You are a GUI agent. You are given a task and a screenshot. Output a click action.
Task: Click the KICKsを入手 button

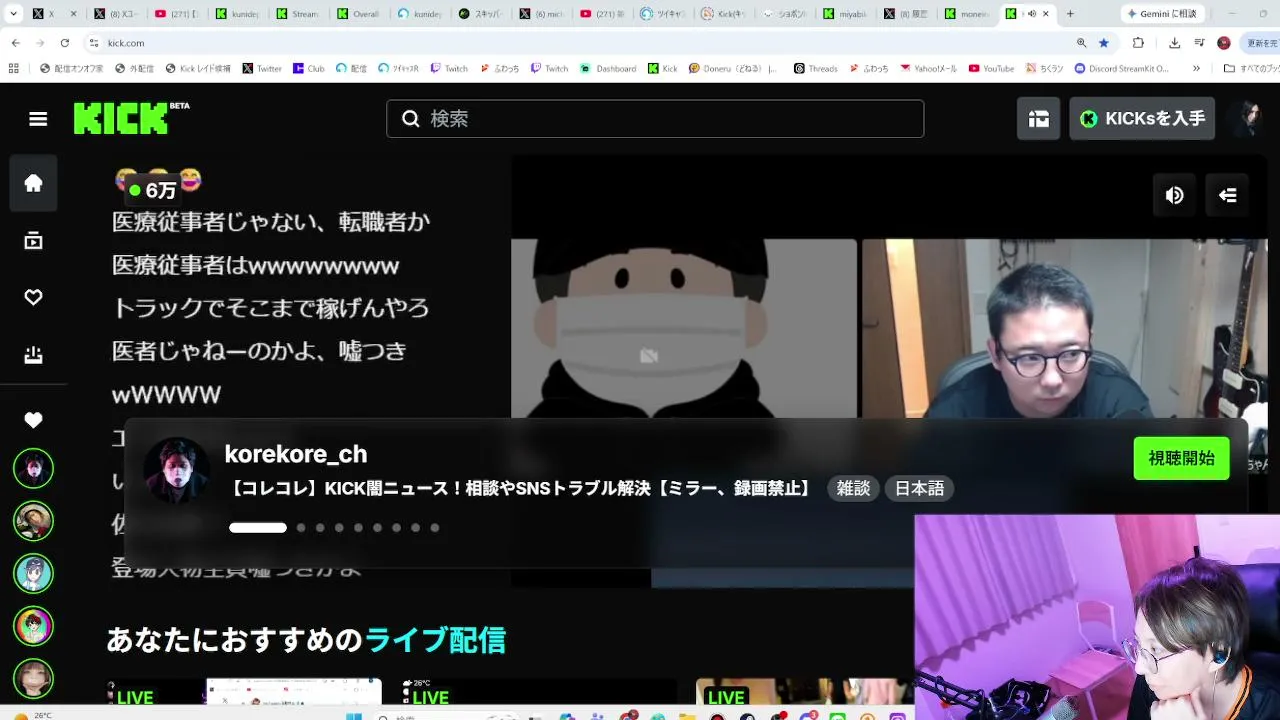point(1142,119)
